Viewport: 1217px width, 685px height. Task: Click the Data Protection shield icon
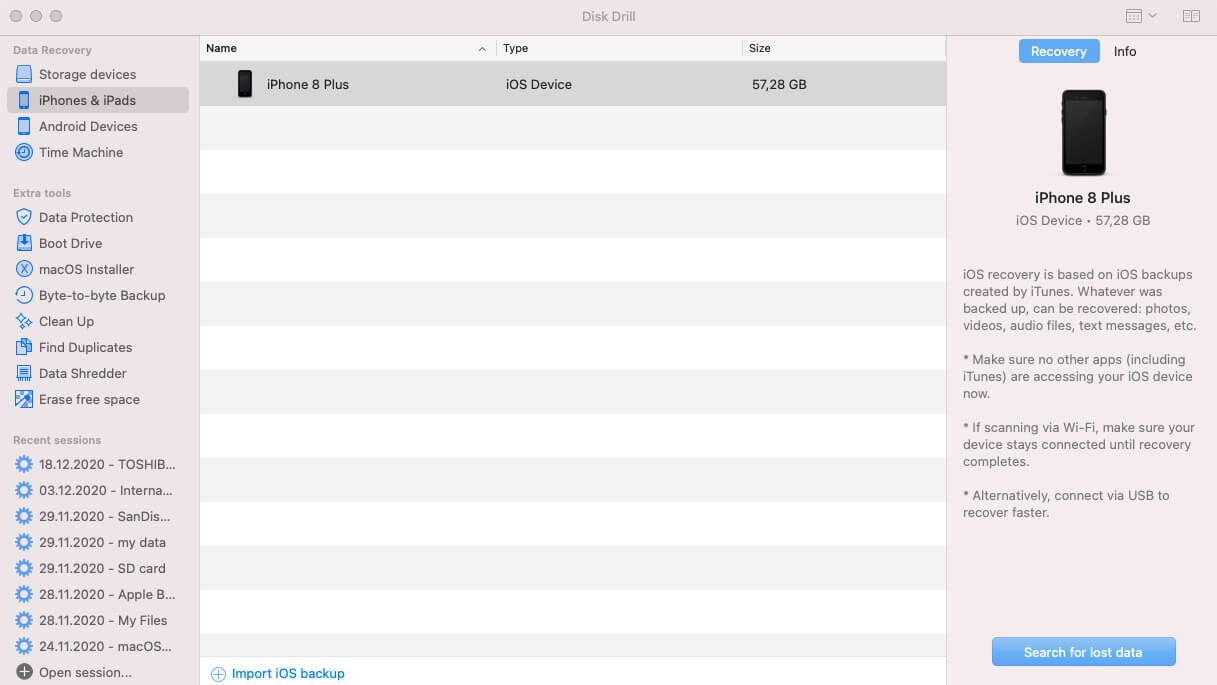click(x=24, y=217)
